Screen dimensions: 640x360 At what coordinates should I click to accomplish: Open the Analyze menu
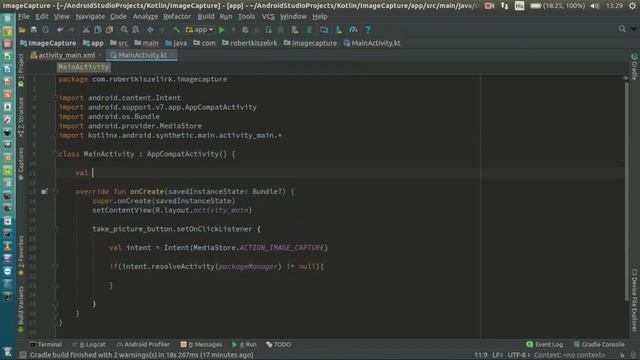(145, 16)
